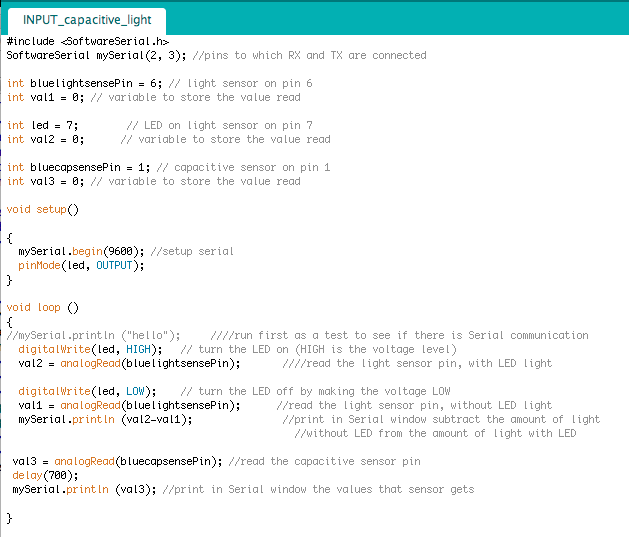
Task: Click 'print in Serial window subtract' comment
Action: (x=441, y=419)
